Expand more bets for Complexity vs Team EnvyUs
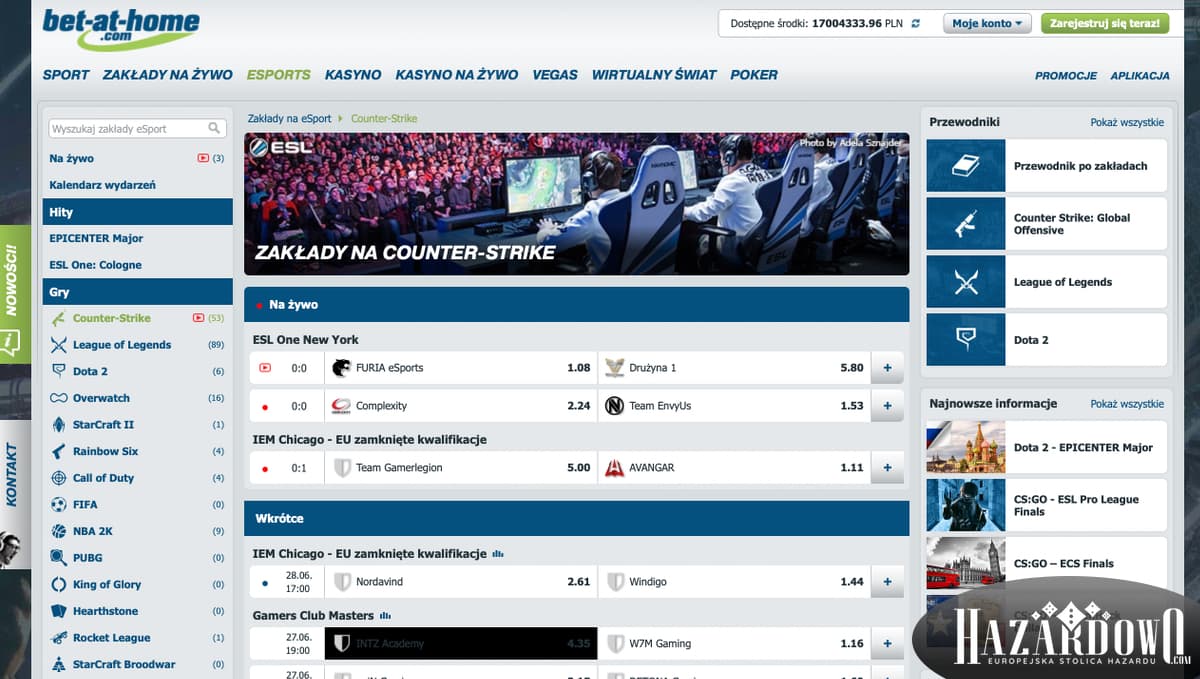Image resolution: width=1200 pixels, height=679 pixels. pos(887,406)
